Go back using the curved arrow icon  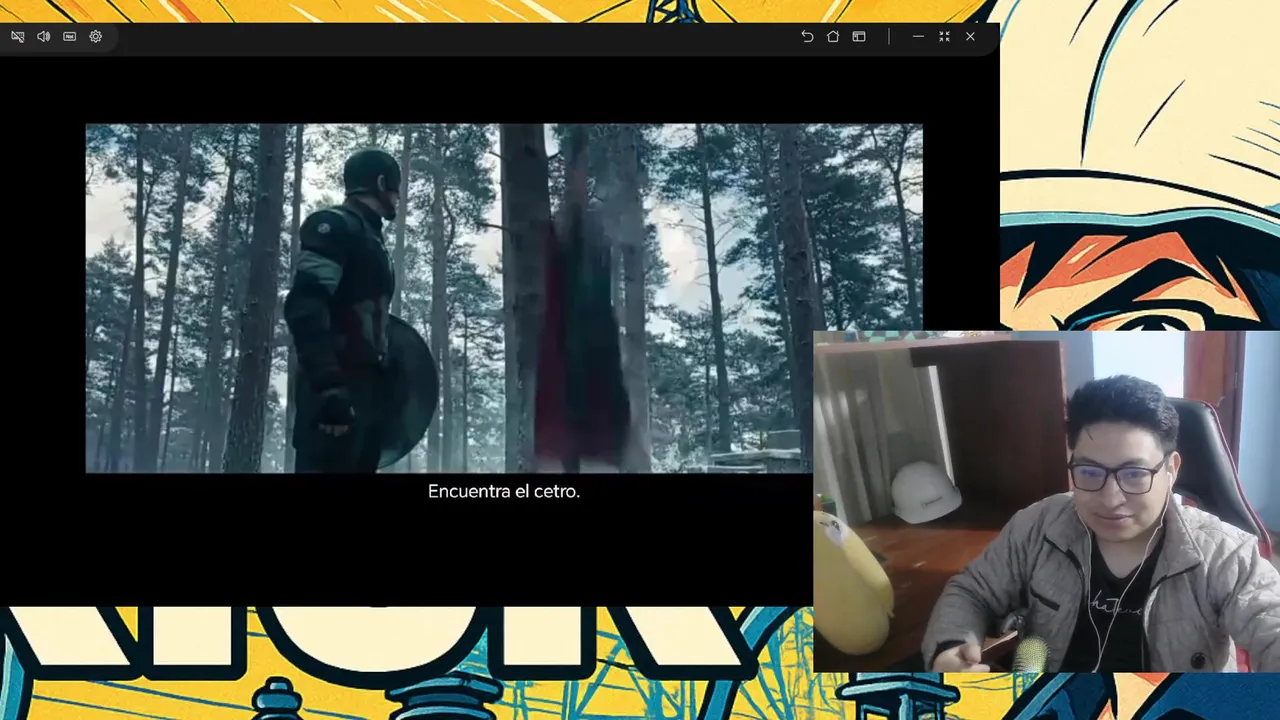pyautogui.click(x=807, y=36)
